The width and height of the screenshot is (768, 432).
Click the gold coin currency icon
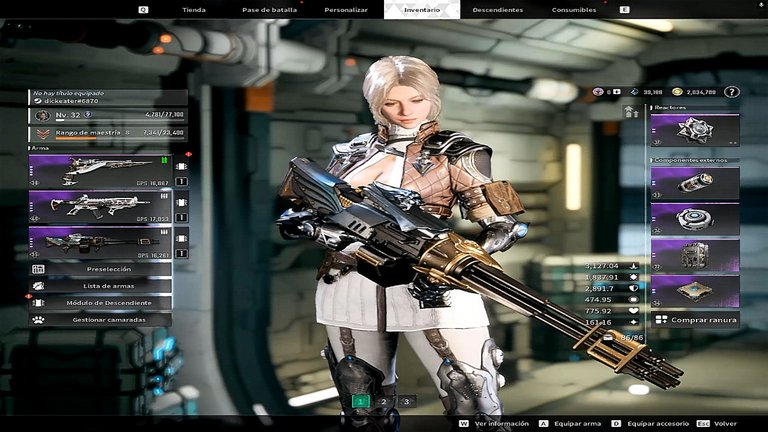677,92
